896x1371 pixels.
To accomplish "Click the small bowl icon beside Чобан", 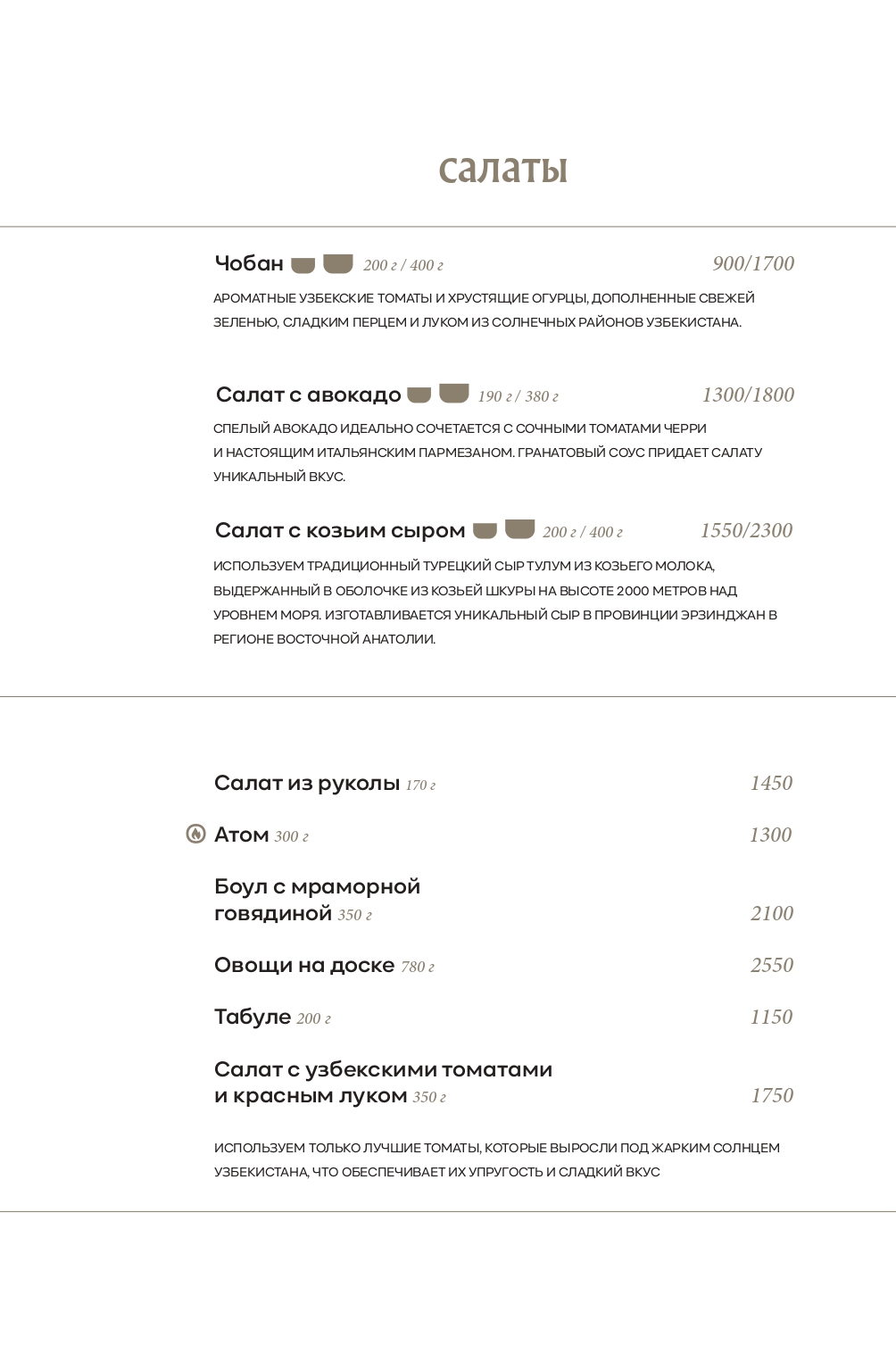I will pos(303,265).
